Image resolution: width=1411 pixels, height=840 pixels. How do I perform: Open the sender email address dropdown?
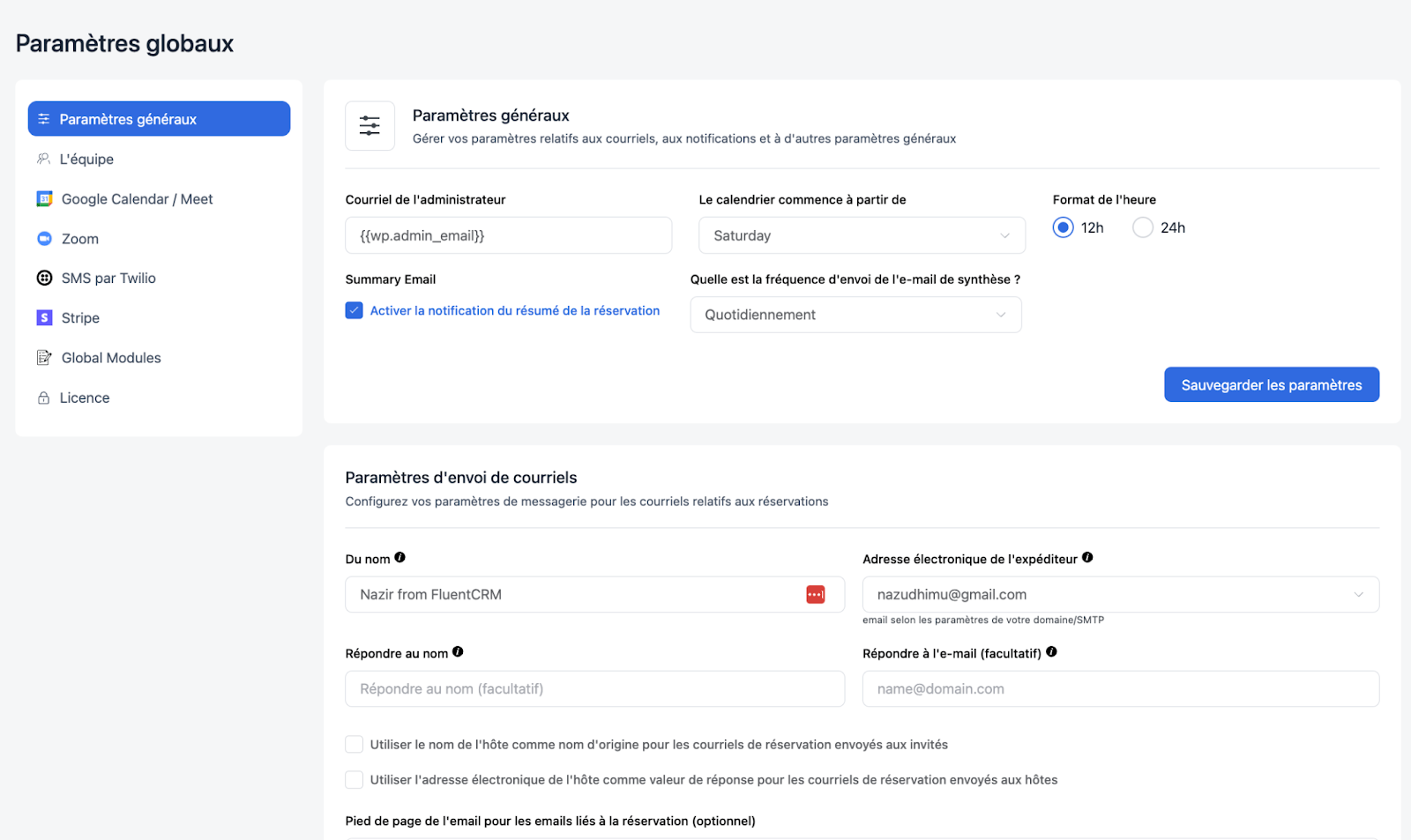(1120, 595)
